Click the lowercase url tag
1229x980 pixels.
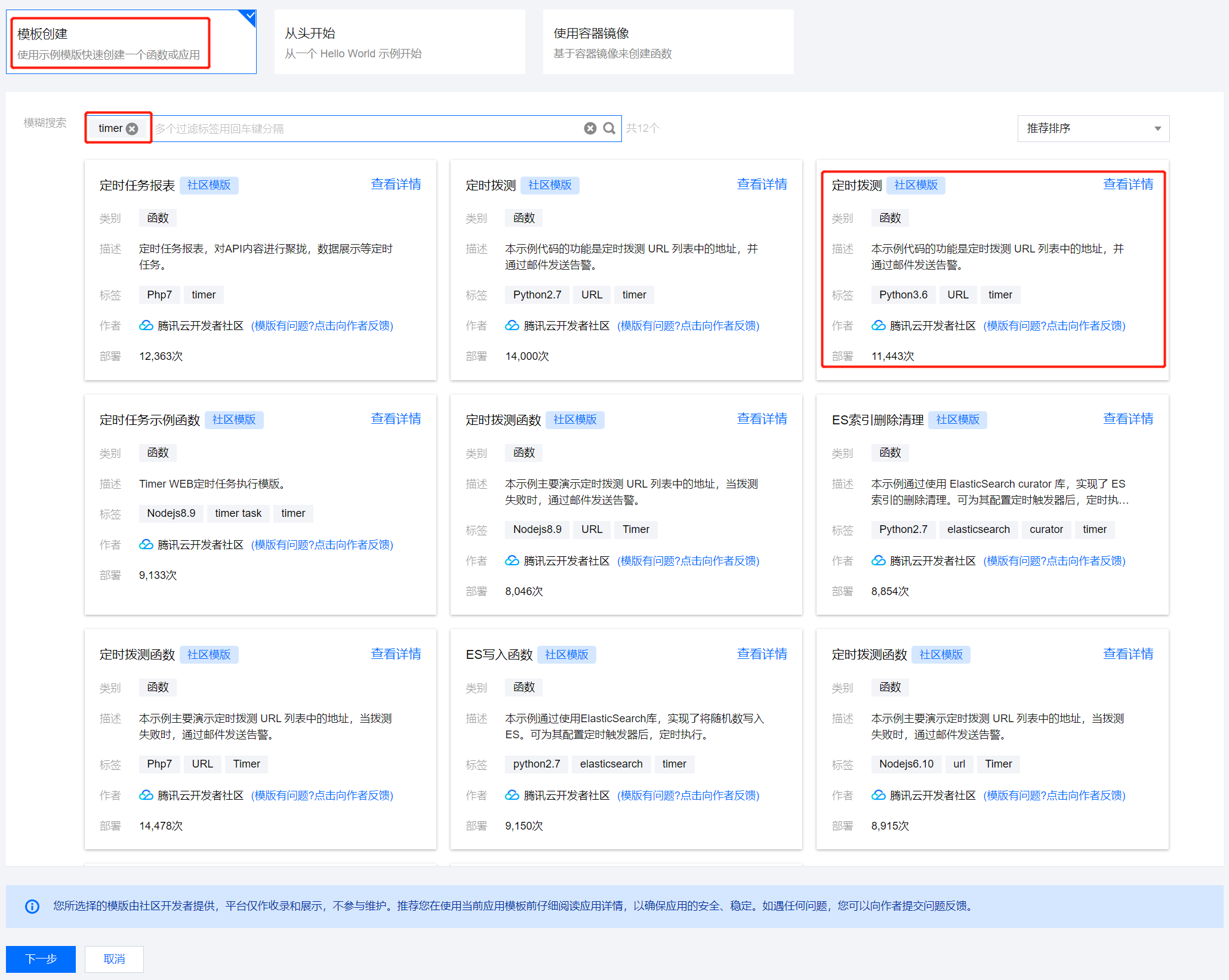(959, 764)
